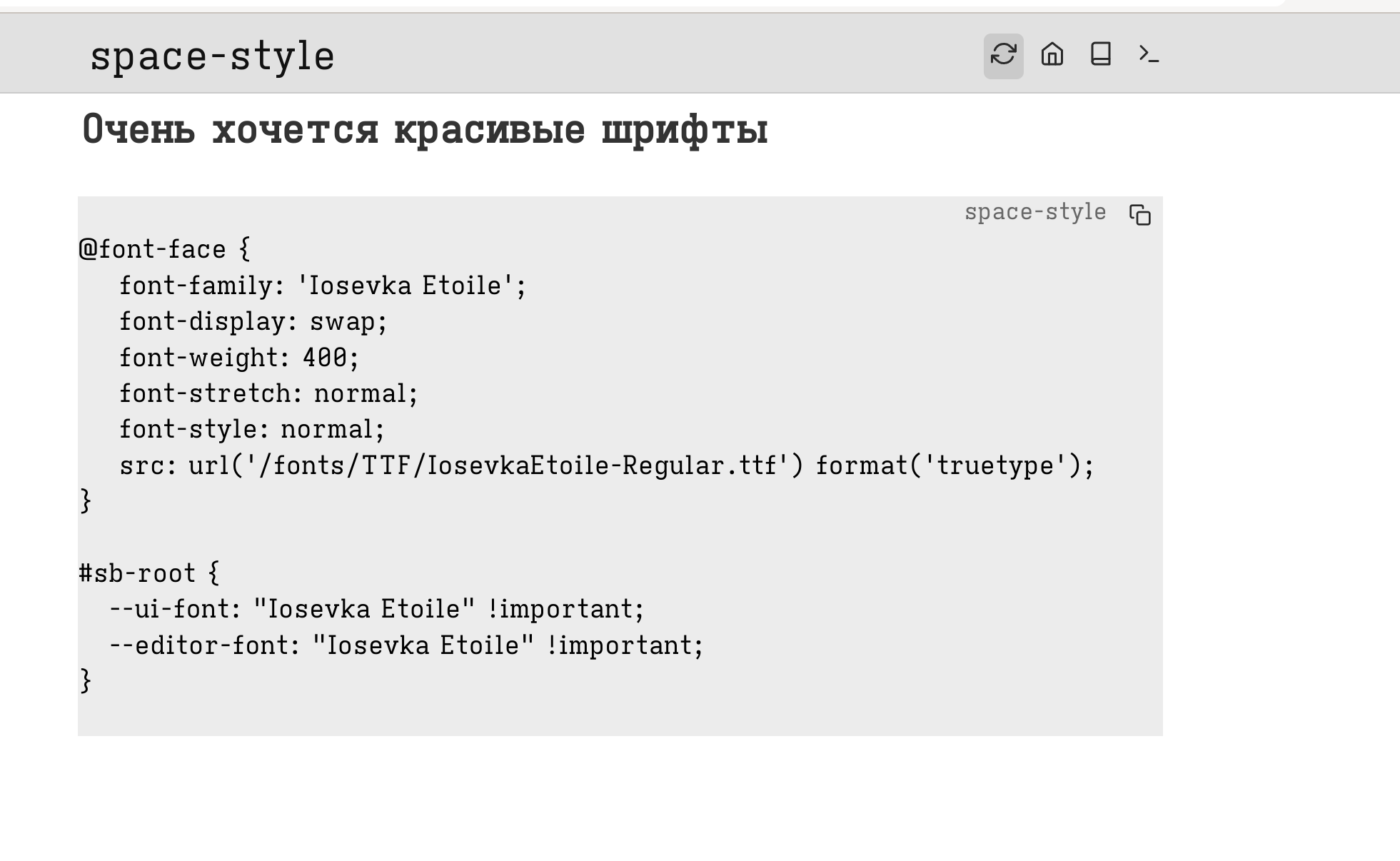
Task: Click the --editor-font declaration line
Action: click(x=406, y=645)
